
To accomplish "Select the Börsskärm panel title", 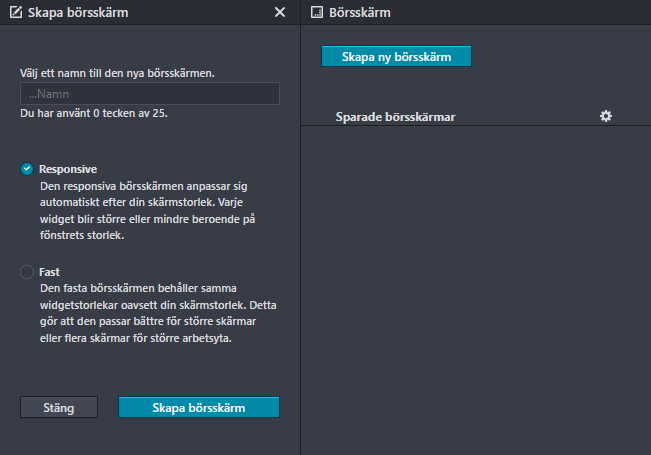I will click(360, 12).
